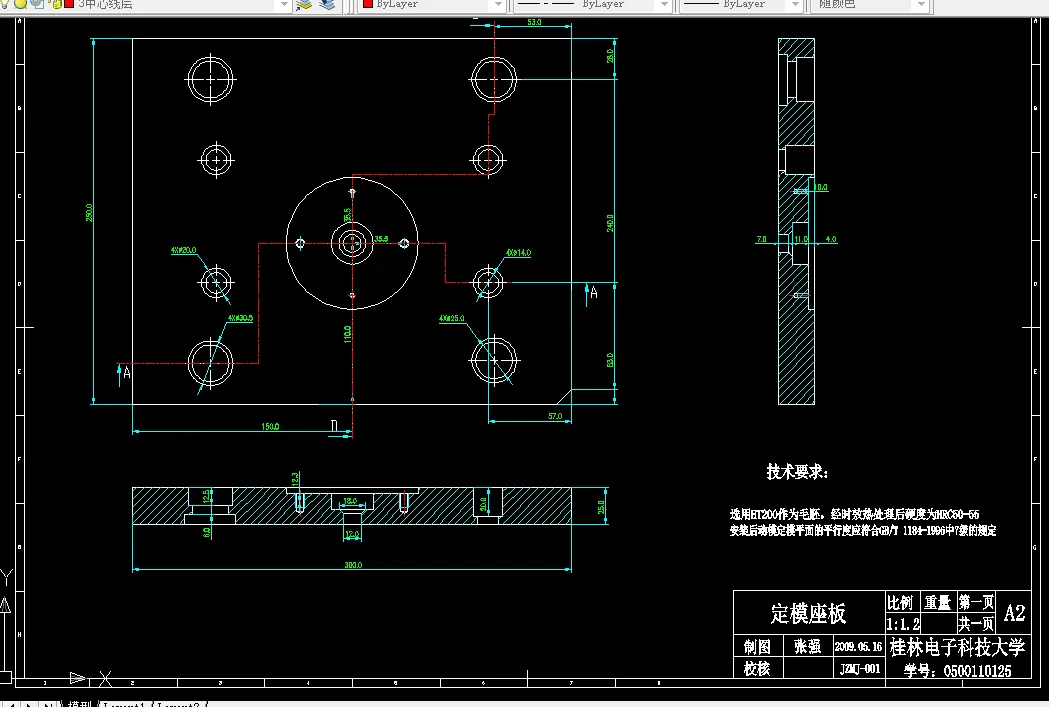The image size is (1049, 707).
Task: Select the 学号: 0500110125 text
Action: 957,670
